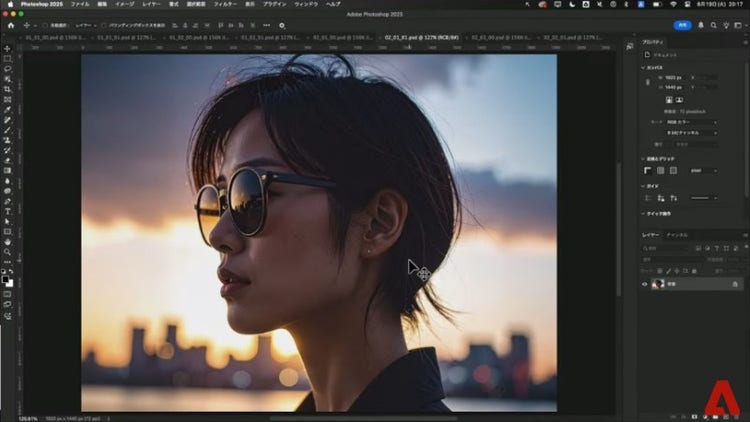Enable show bounding box checkbox
The image size is (750, 422).
[x=104, y=25]
